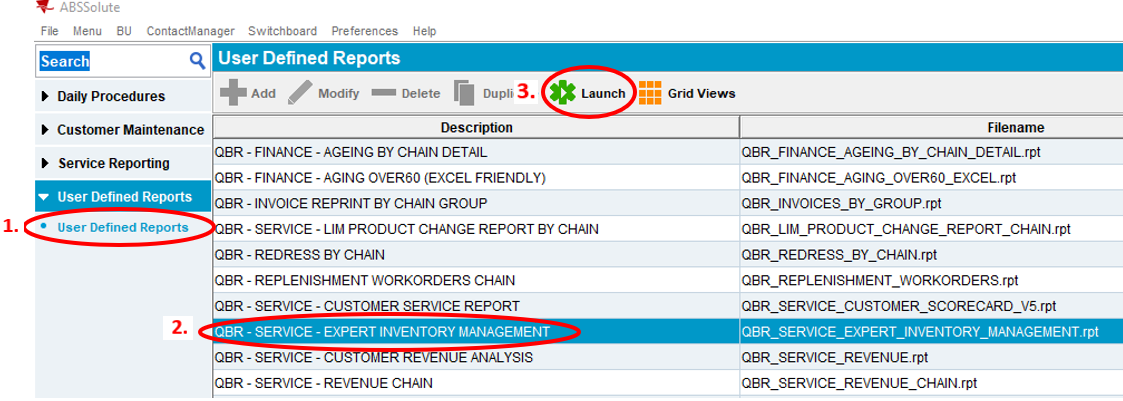This screenshot has height=401, width=1123.
Task: Open the BU menu
Action: 124,31
